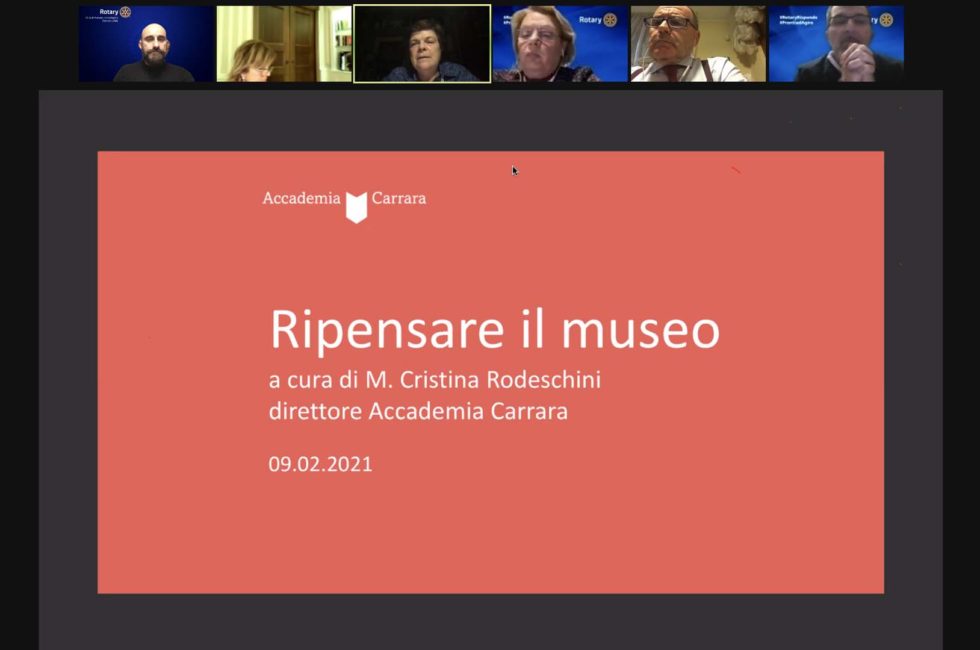Click Rotary wheel logo in first video tile

click(x=125, y=12)
